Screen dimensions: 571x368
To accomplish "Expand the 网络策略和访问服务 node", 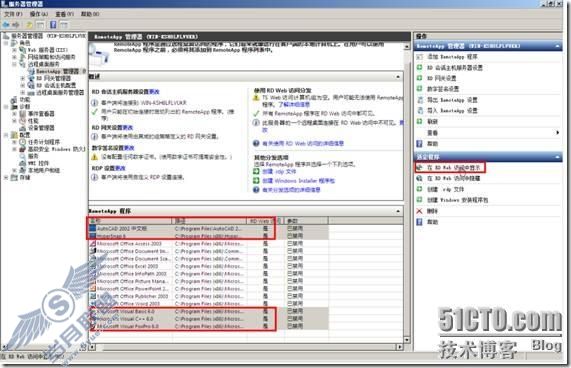I will (14, 57).
